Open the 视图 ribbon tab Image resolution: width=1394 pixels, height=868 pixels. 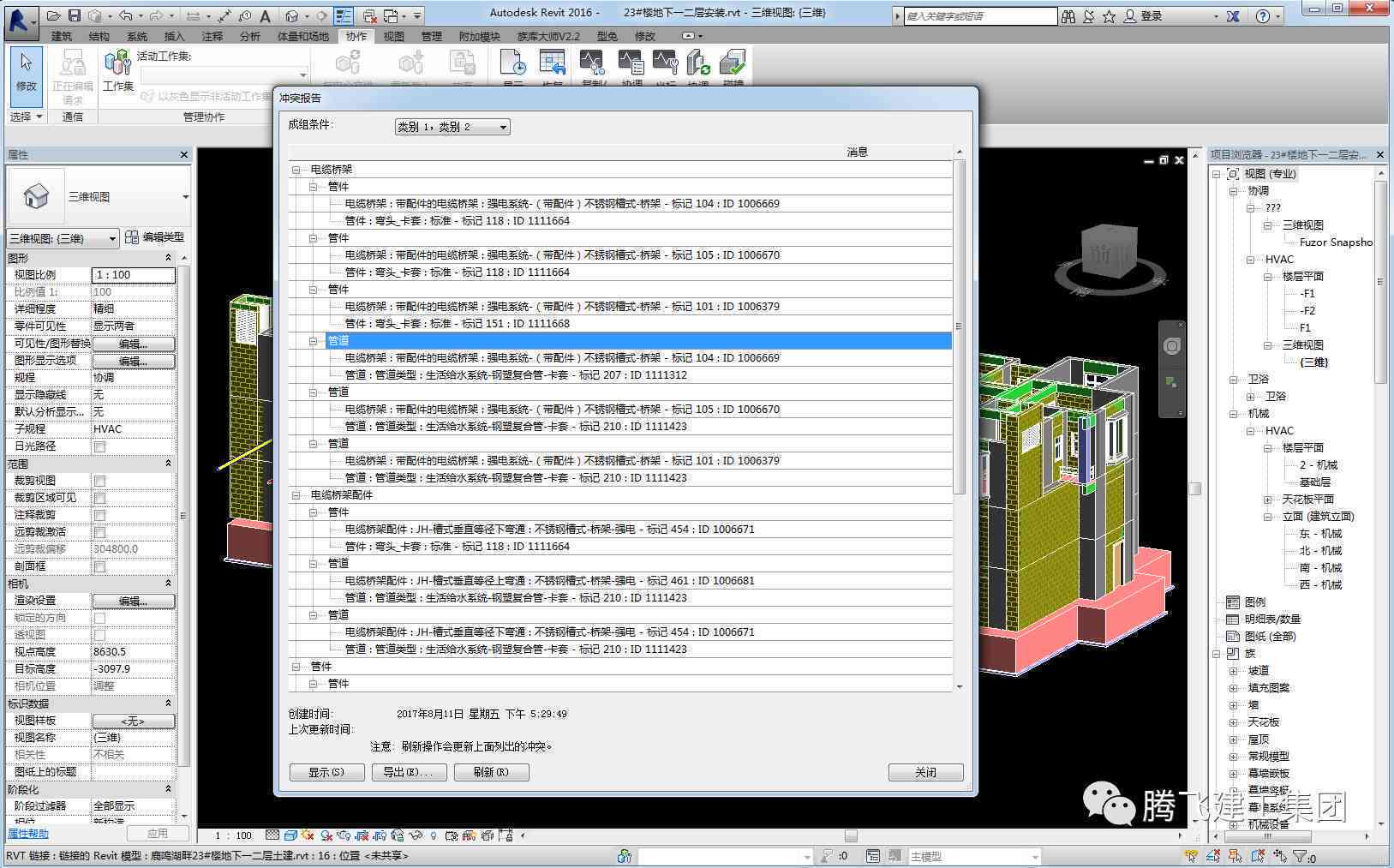click(394, 36)
